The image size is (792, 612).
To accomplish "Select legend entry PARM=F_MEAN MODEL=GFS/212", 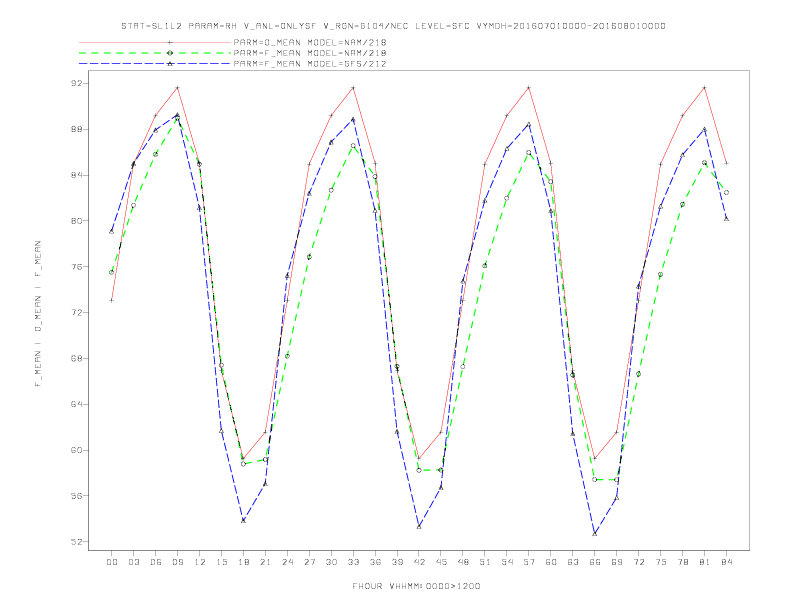I will (x=310, y=64).
